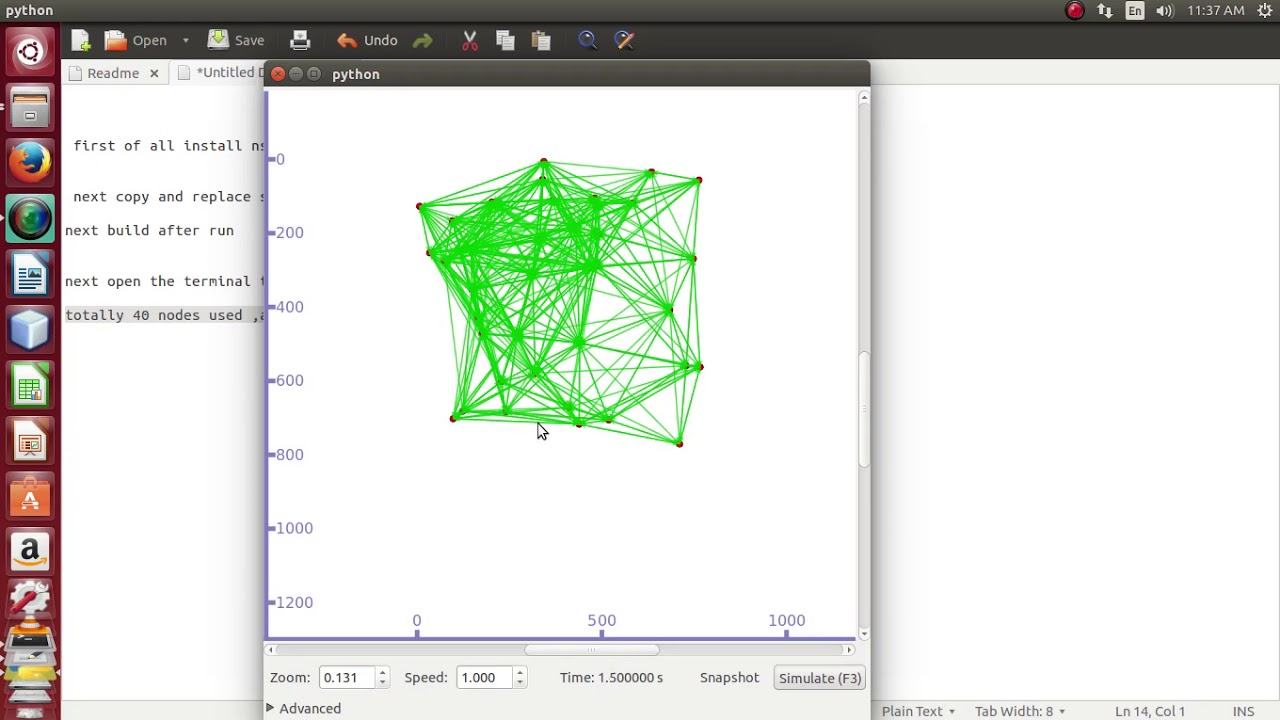Open the 11:37 AM clock menu
The width and height of the screenshot is (1280, 720).
click(1216, 11)
